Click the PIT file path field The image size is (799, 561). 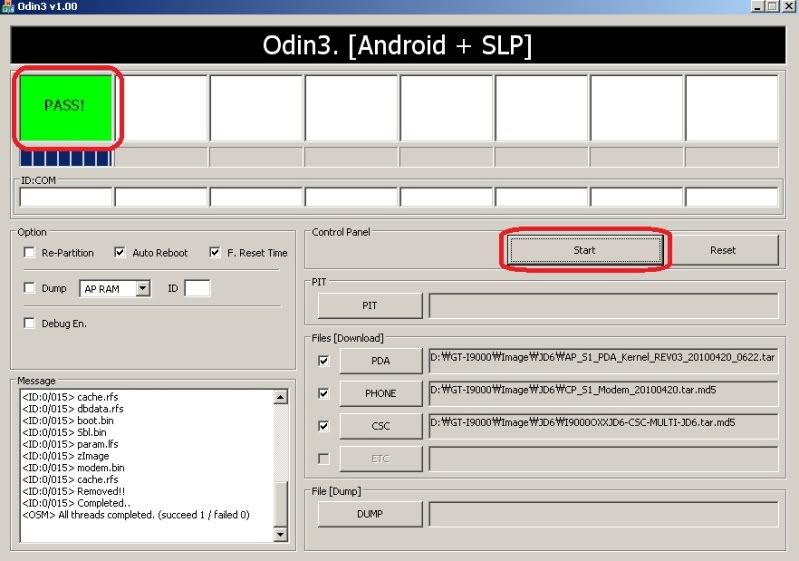604,306
